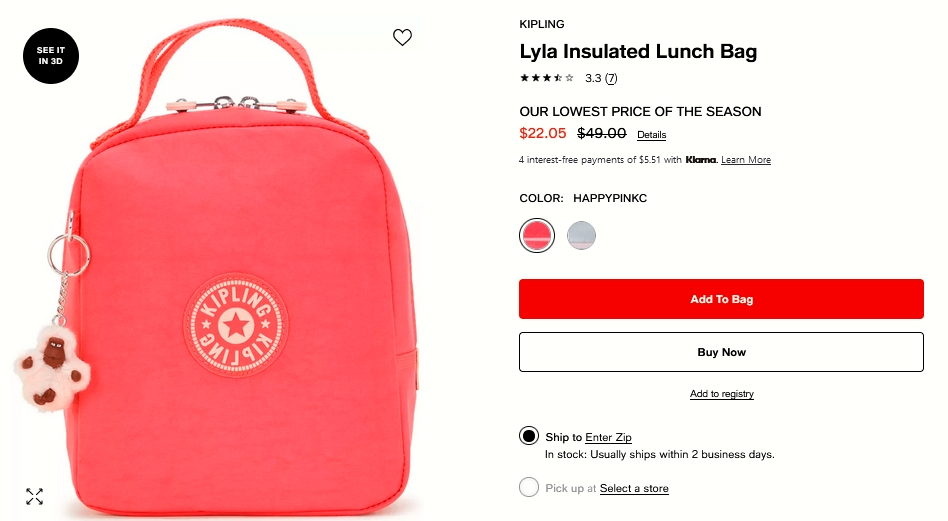Choose the Happy Pink color swatch
948x521 pixels.
[x=537, y=235]
